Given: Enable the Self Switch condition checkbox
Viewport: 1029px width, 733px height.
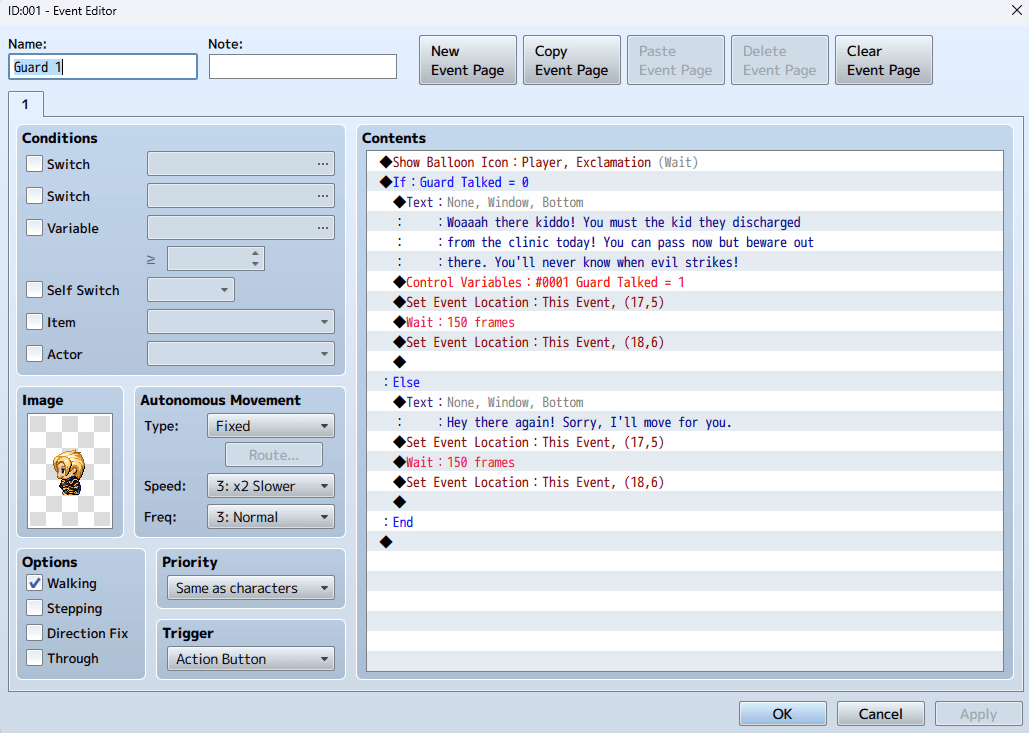Looking at the screenshot, I should tap(35, 290).
